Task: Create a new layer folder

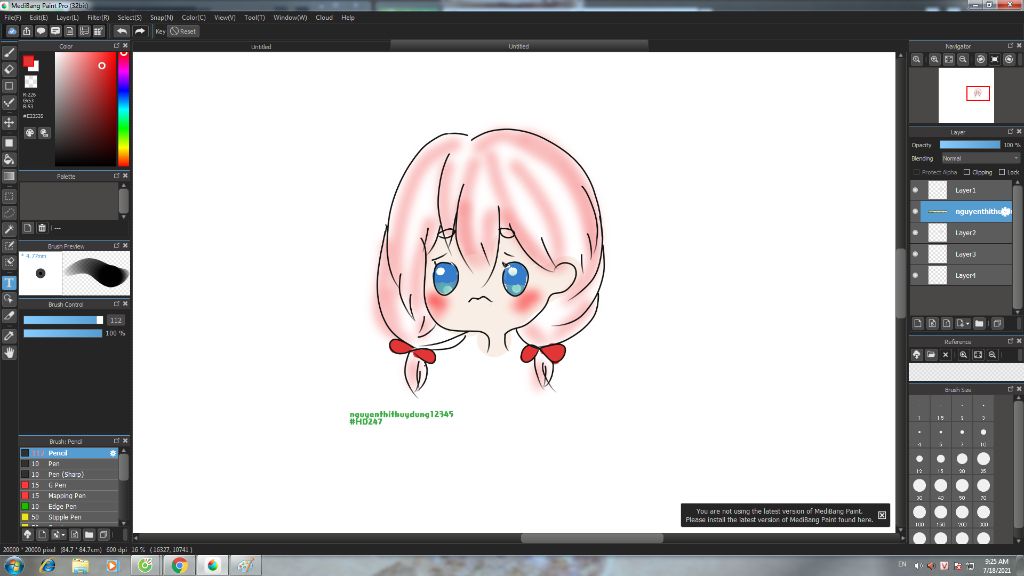Action: coord(979,323)
